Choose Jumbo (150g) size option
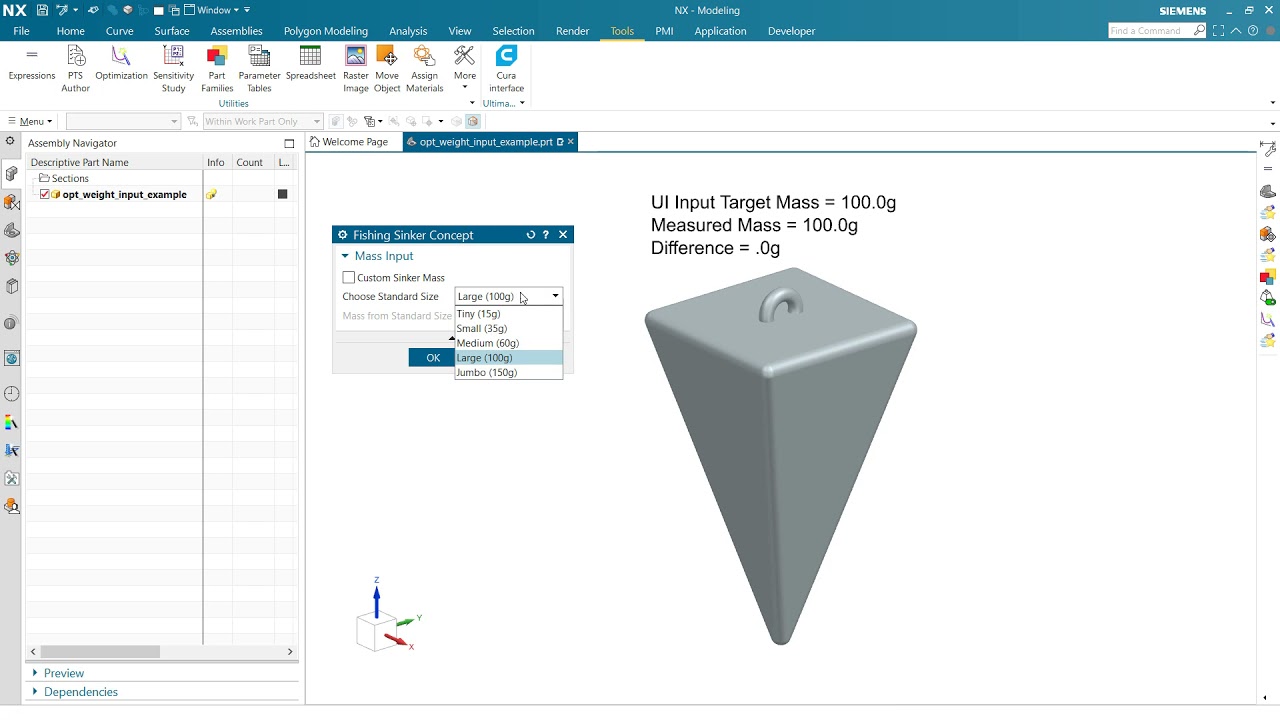The height and width of the screenshot is (720, 1280). tap(509, 372)
